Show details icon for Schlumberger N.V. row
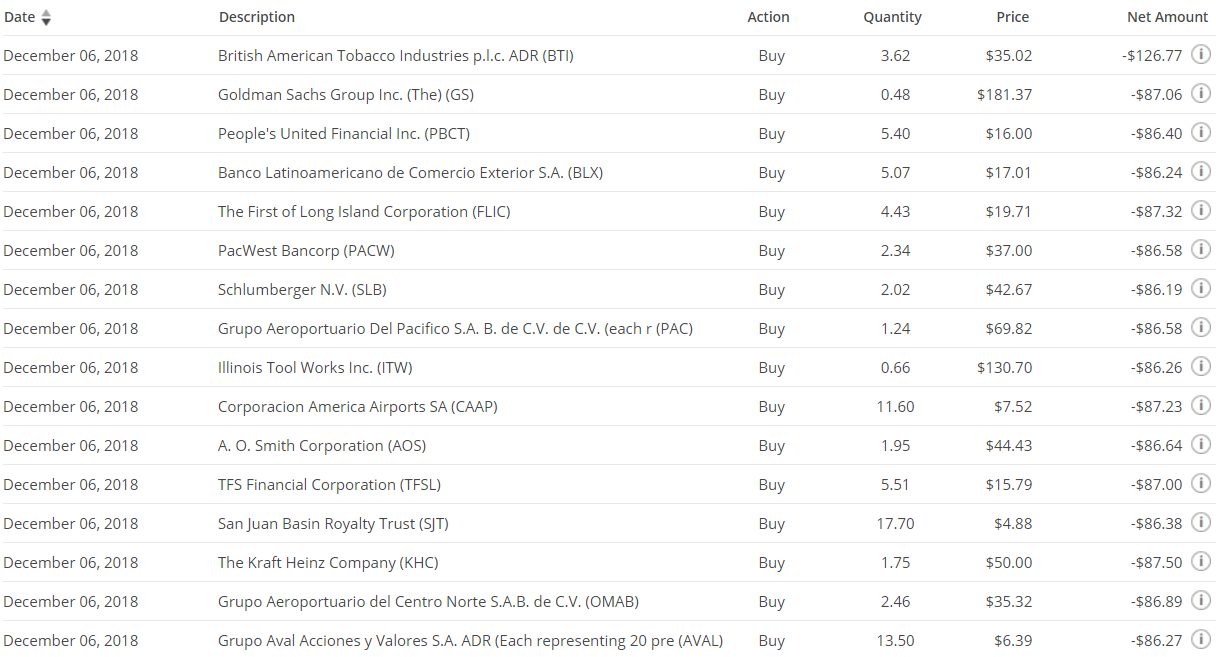 point(1200,288)
